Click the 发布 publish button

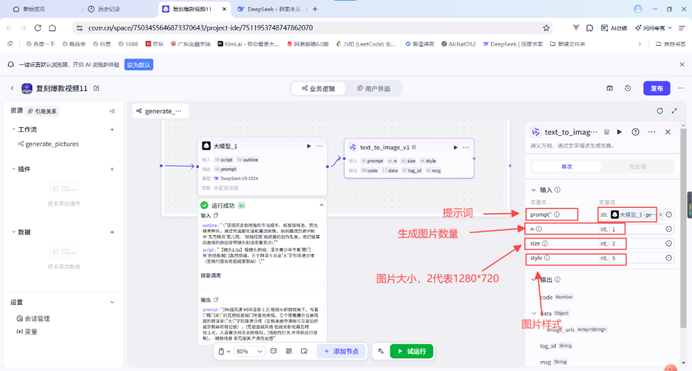tap(656, 88)
